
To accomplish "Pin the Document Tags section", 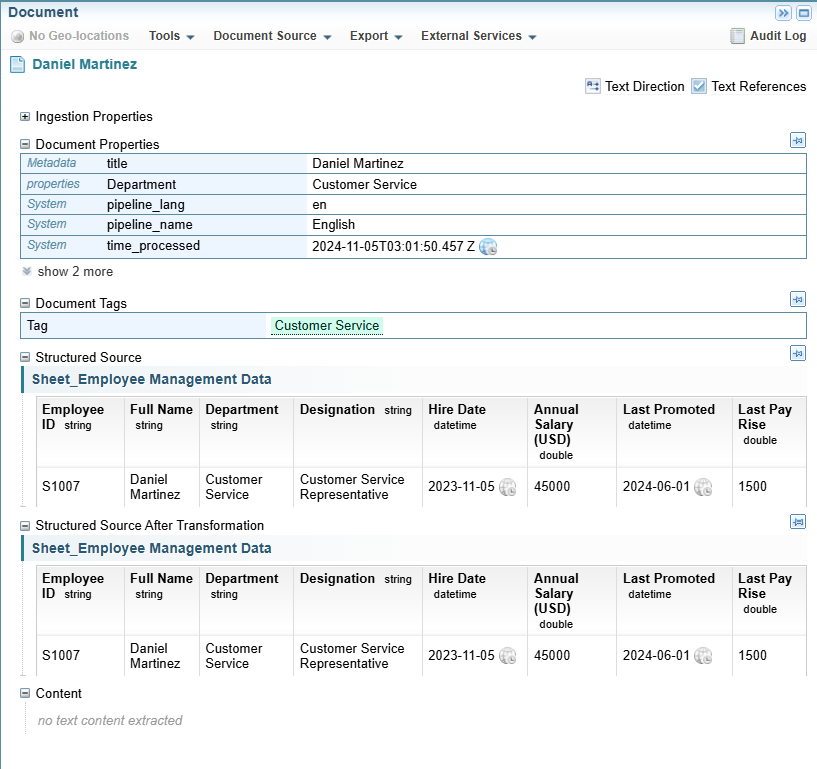I will [x=797, y=299].
